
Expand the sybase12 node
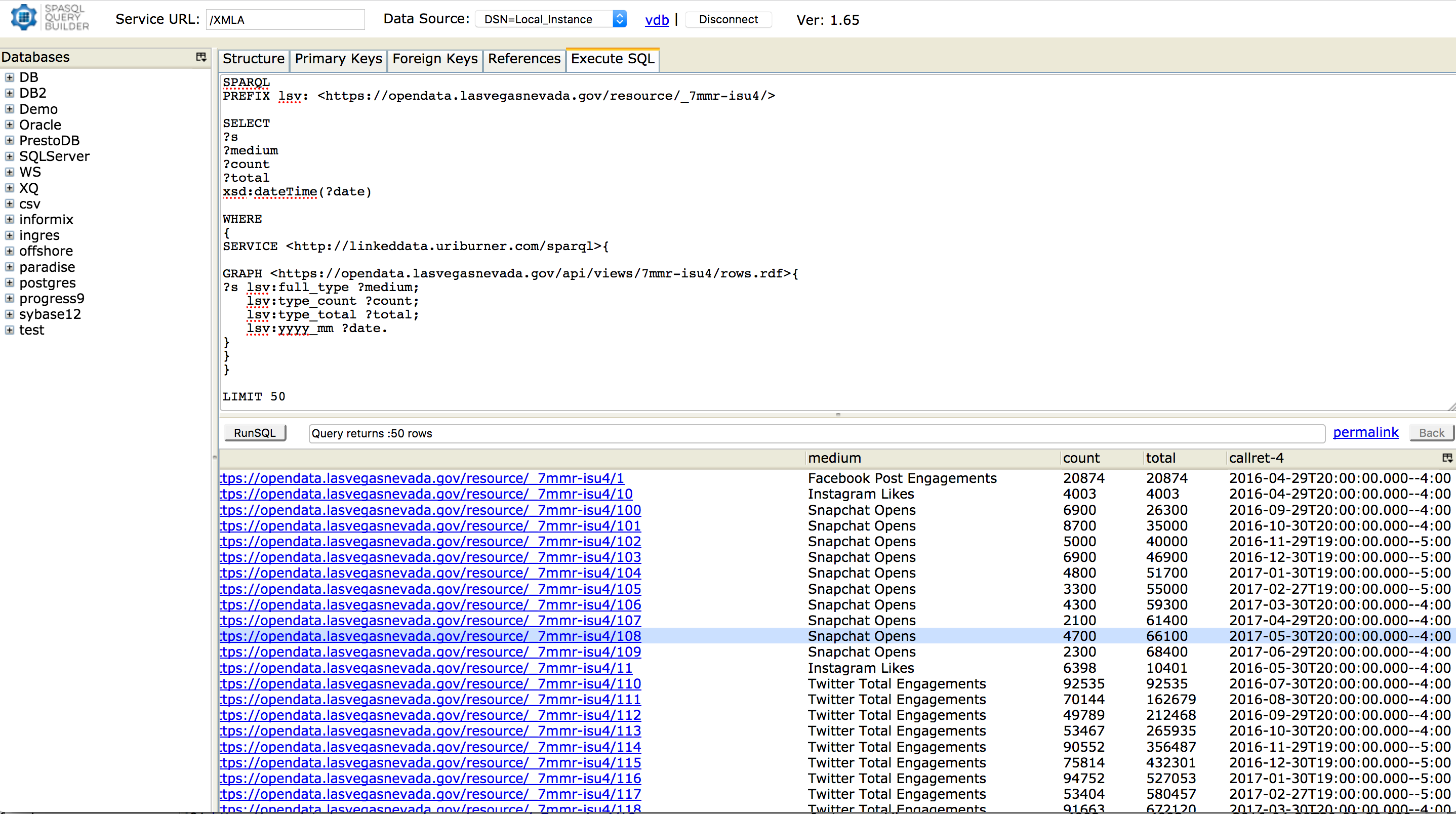click(9, 314)
